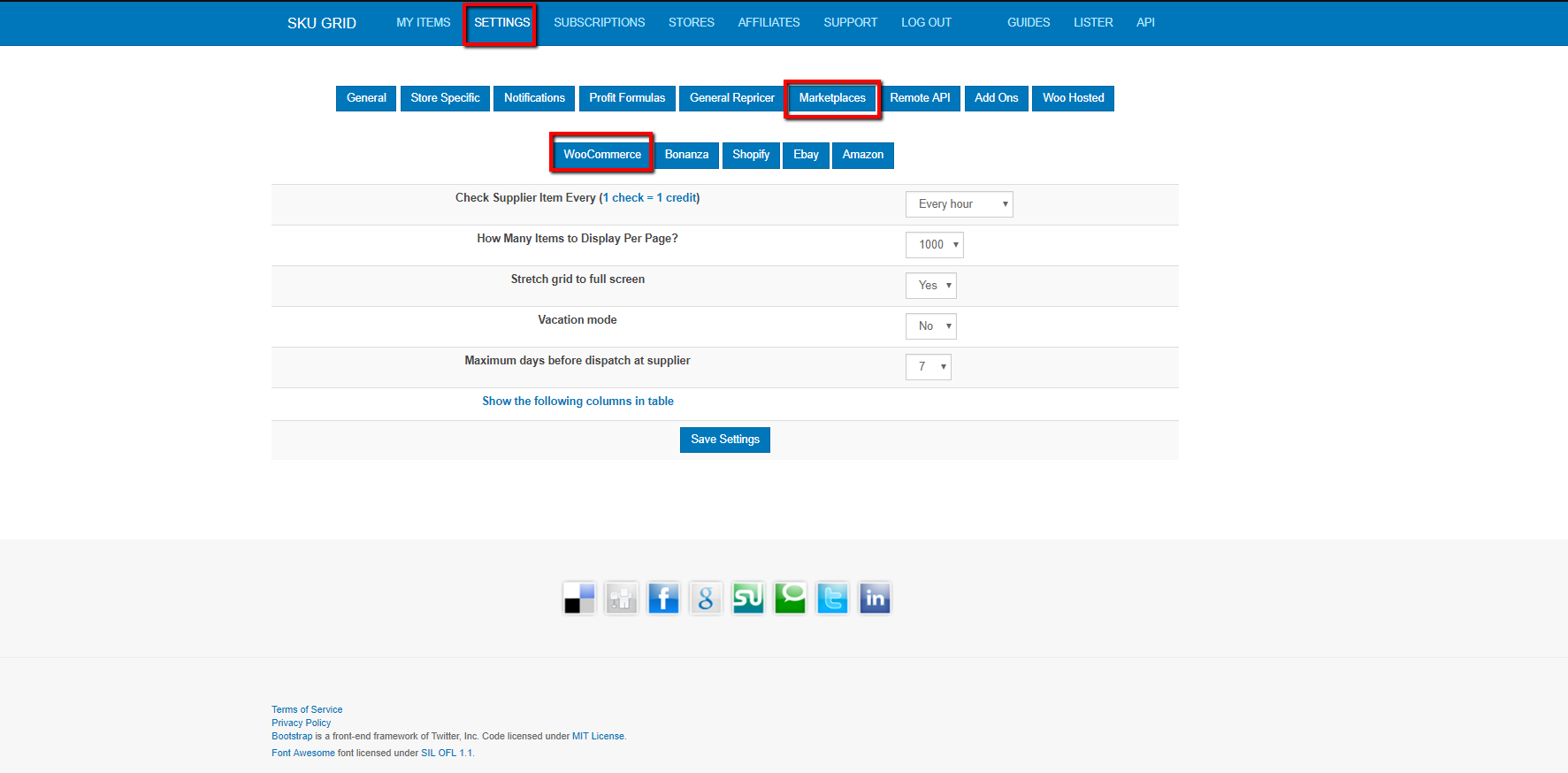1568x773 pixels.
Task: Click the SKU GRID brand logo
Action: coord(322,24)
